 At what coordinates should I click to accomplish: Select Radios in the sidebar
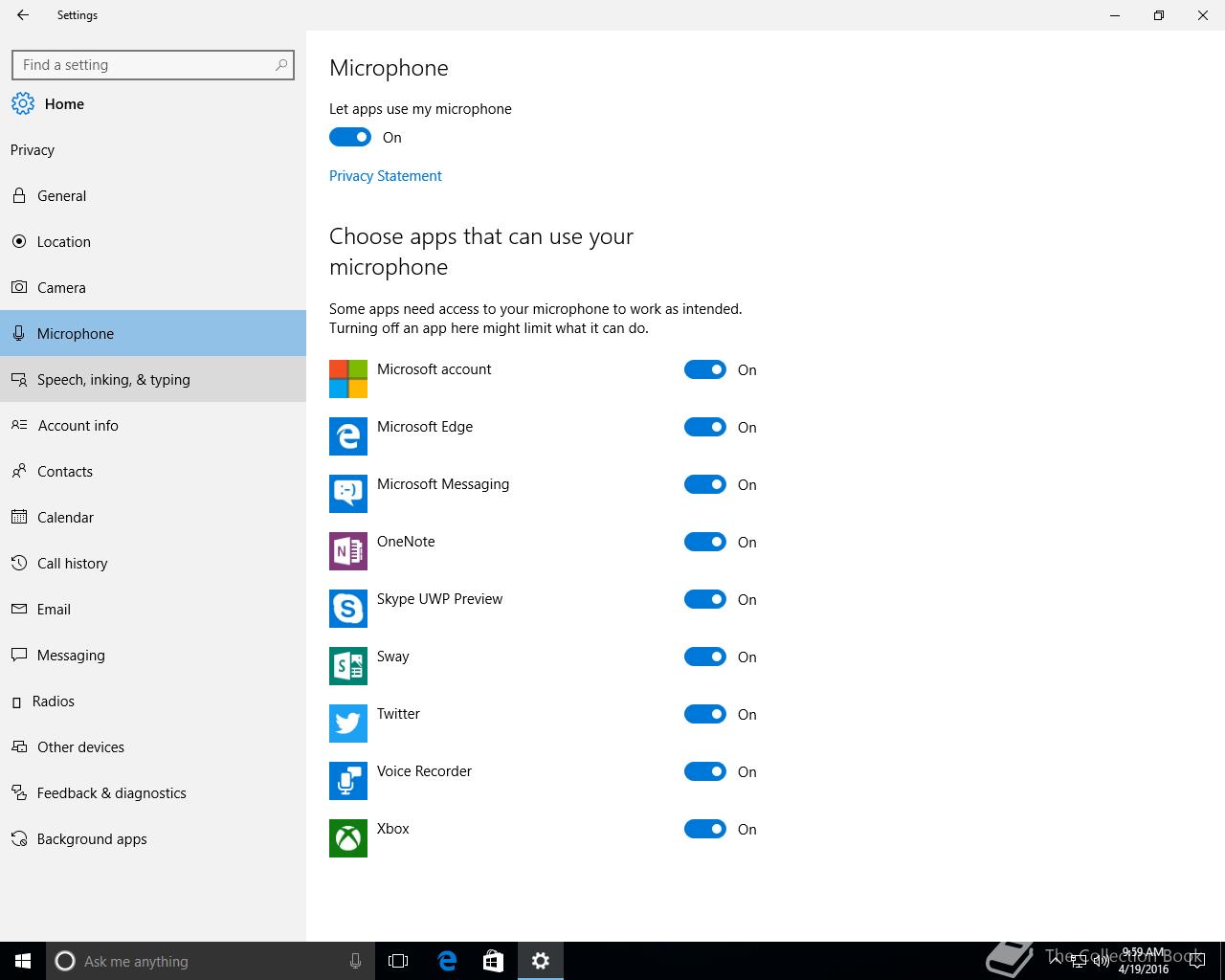[153, 701]
